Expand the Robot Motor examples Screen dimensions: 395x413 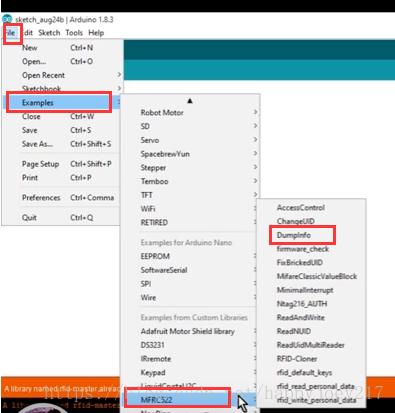(x=190, y=113)
